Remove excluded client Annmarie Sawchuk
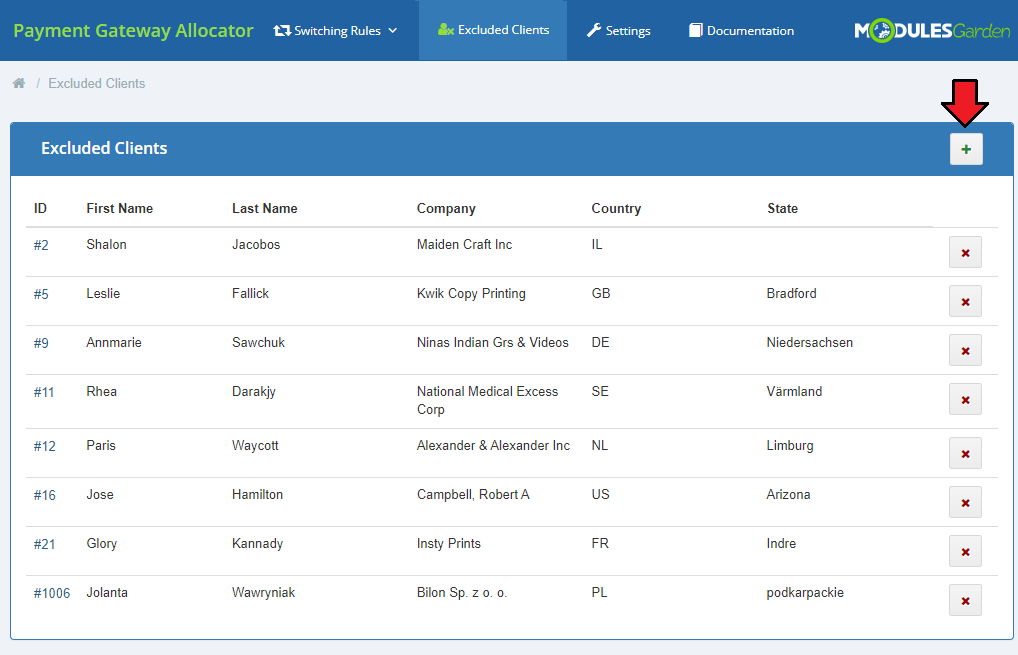The width and height of the screenshot is (1018, 655). 965,351
